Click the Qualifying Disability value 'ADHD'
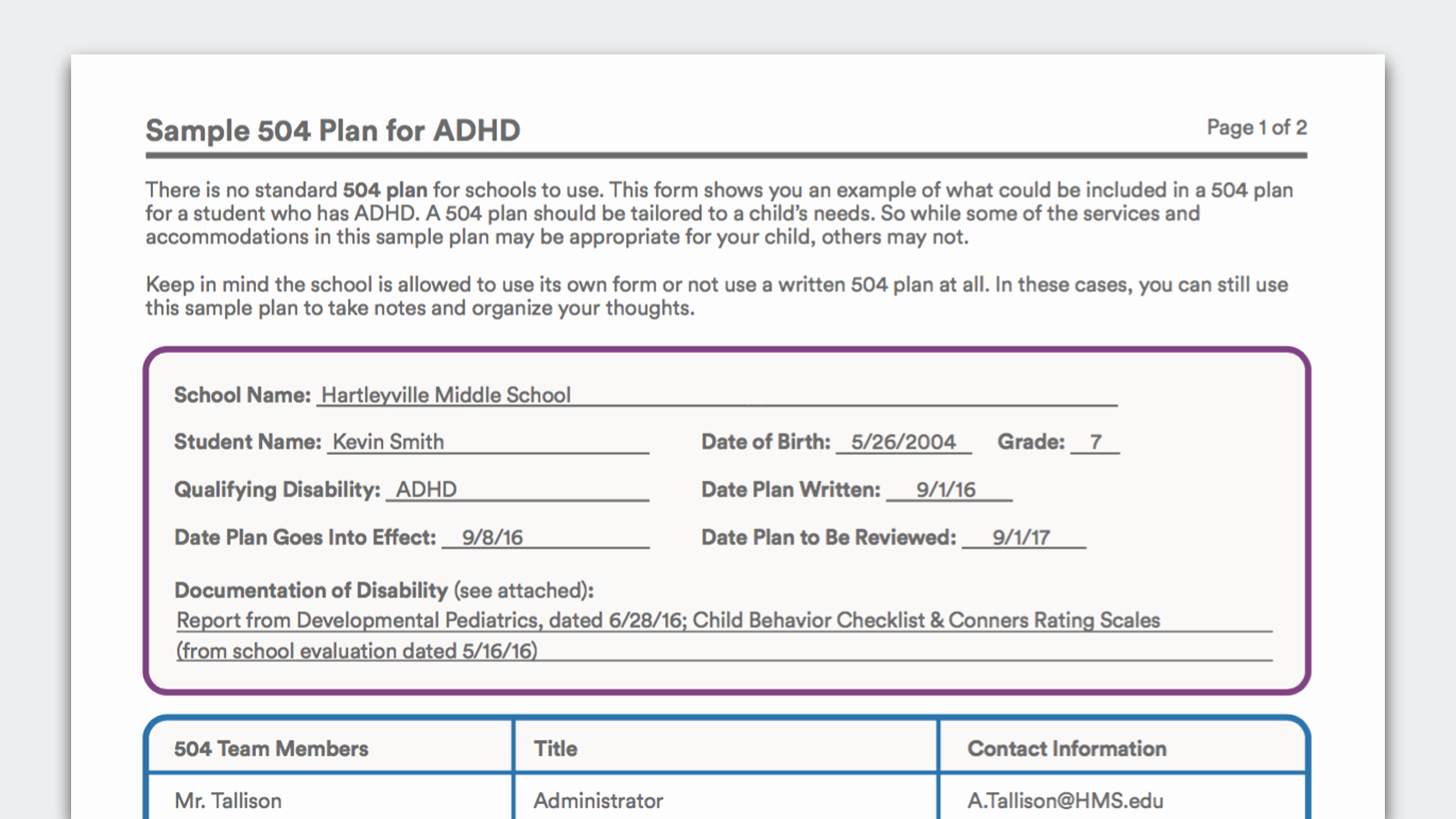The image size is (1456, 819). click(x=426, y=489)
